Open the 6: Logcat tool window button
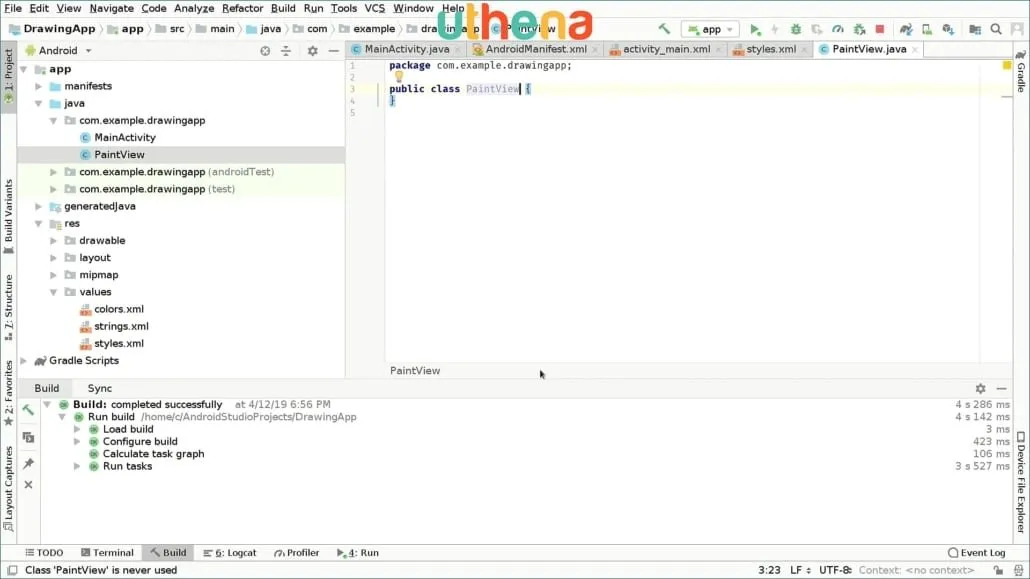The height and width of the screenshot is (579, 1030). tap(230, 553)
